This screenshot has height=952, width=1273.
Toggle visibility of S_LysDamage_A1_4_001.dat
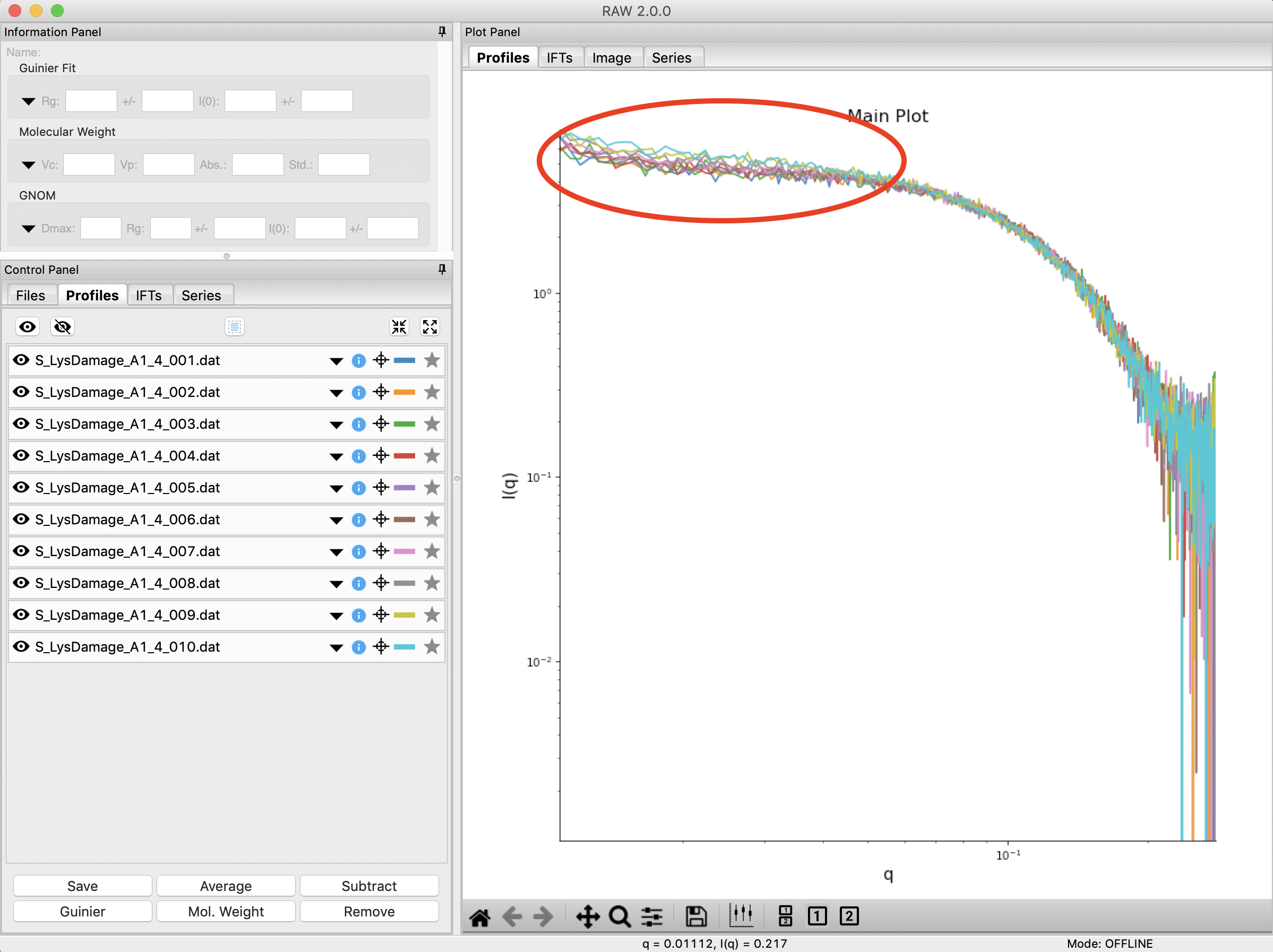21,360
